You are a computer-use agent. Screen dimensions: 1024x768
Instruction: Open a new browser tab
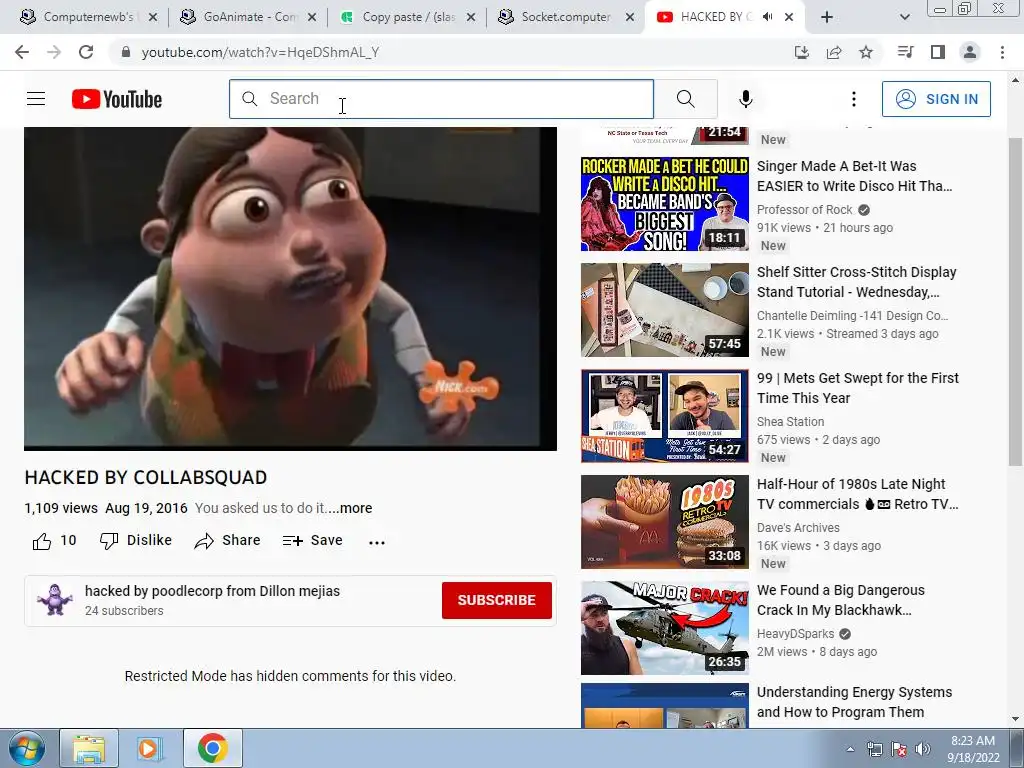(x=827, y=17)
